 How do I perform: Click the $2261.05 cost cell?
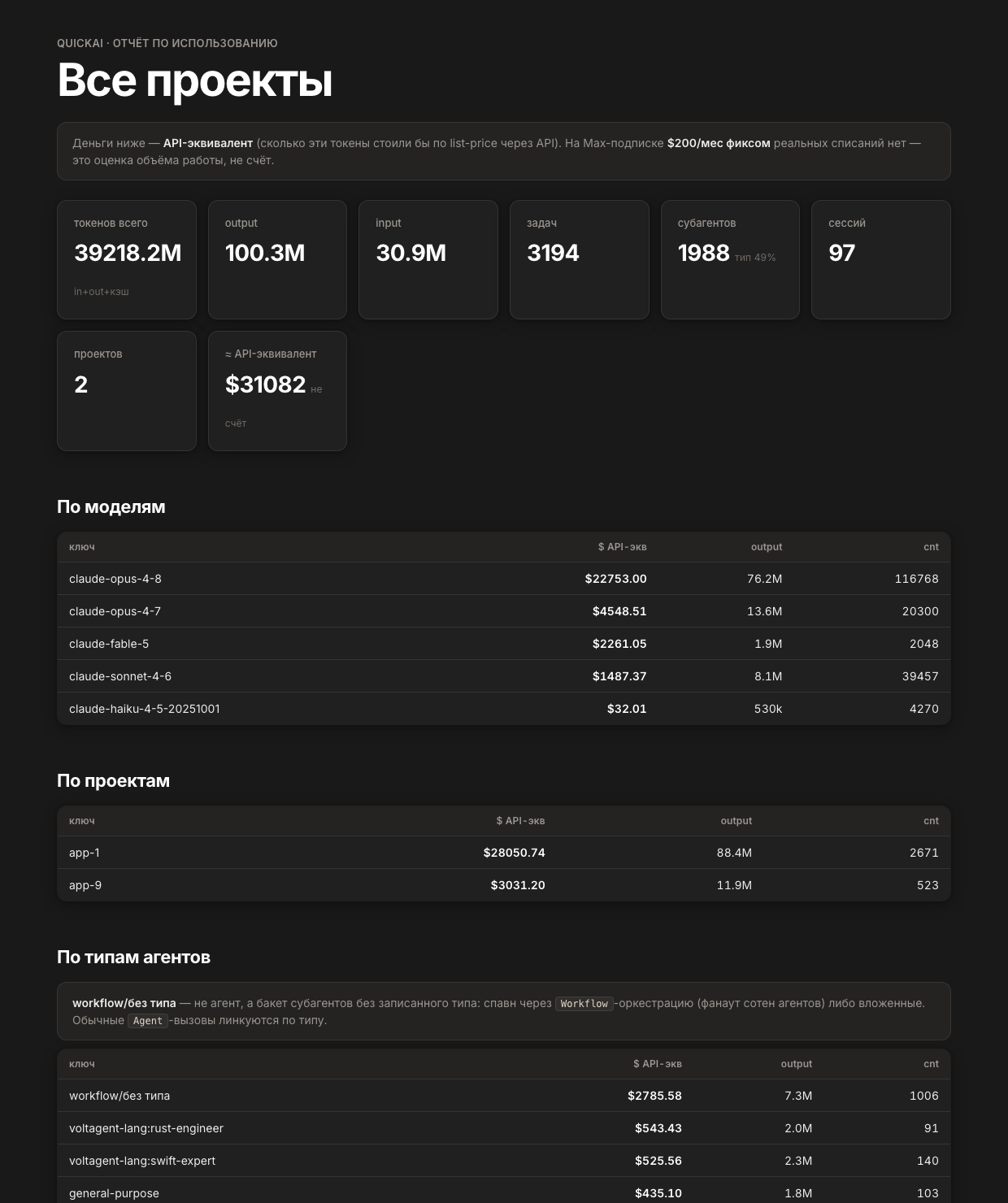619,644
